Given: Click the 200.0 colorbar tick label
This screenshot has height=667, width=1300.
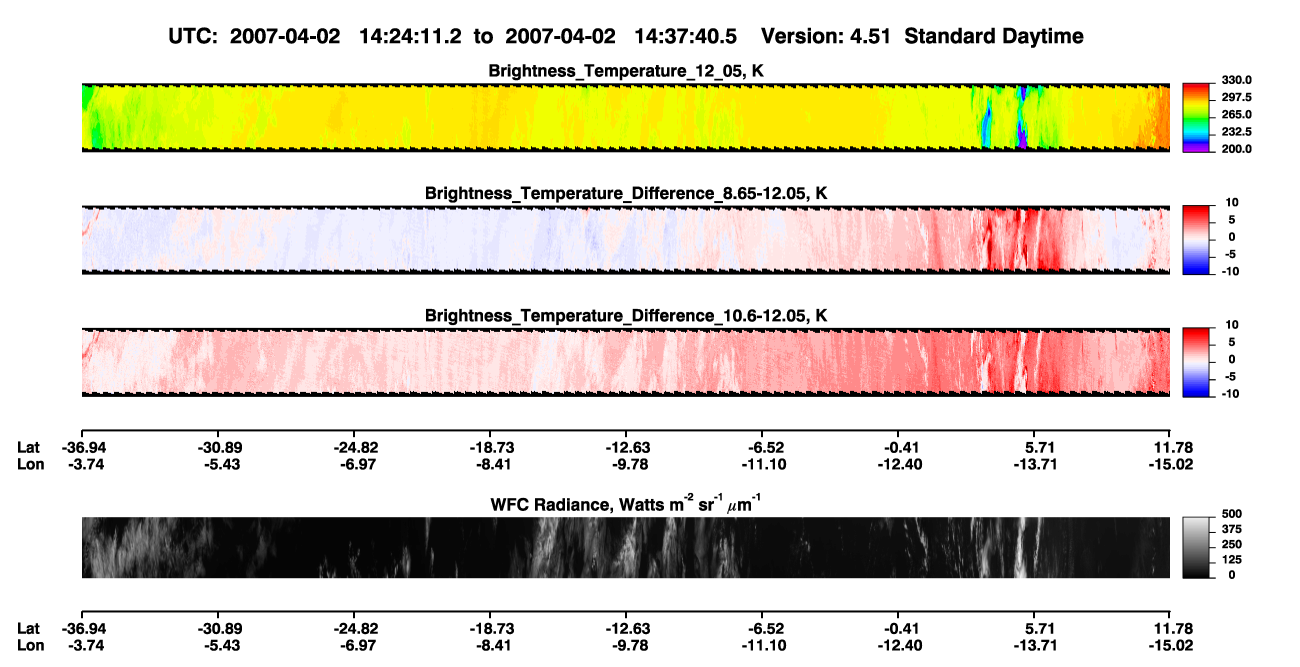Looking at the screenshot, I should 1236,149.
